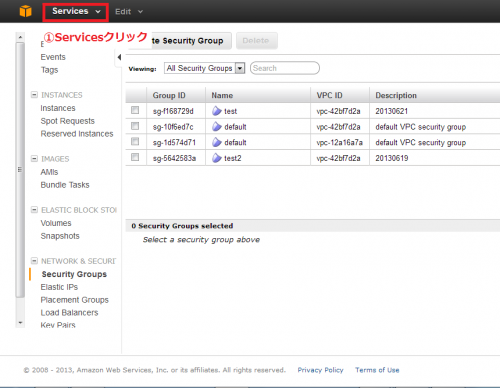Image resolution: width=500 pixels, height=388 pixels.
Task: Click the tag icon beside test2 group
Action: pyautogui.click(x=217, y=158)
